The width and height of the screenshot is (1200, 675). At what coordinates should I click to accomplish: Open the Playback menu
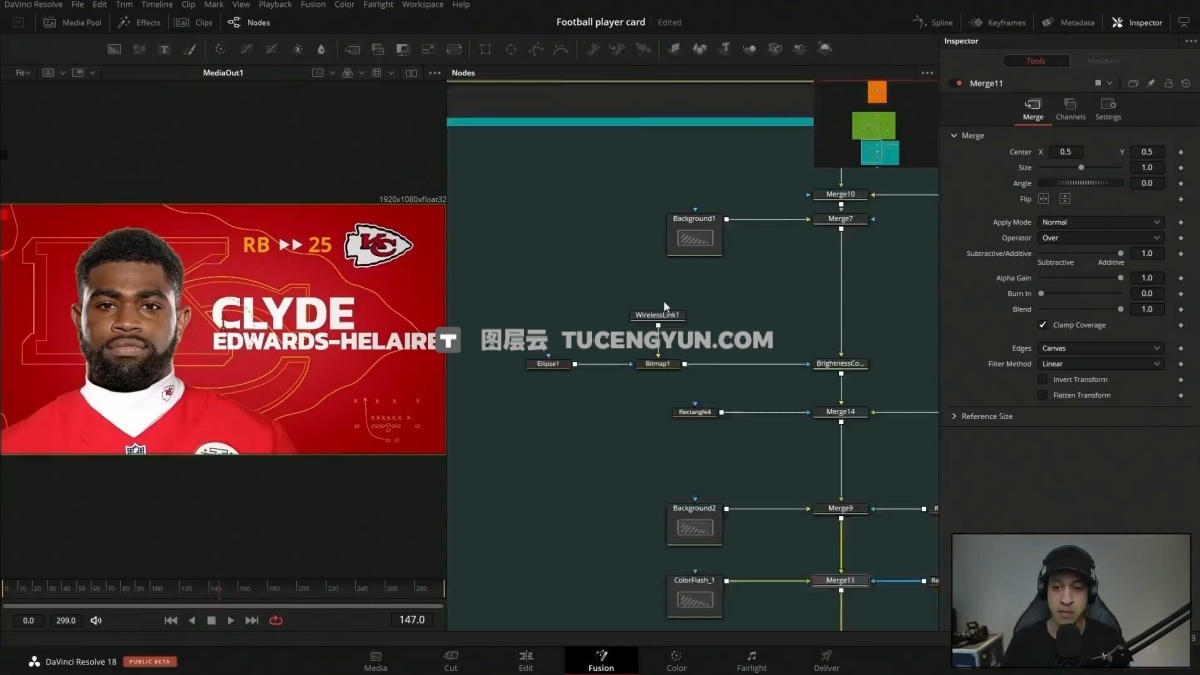(x=275, y=5)
